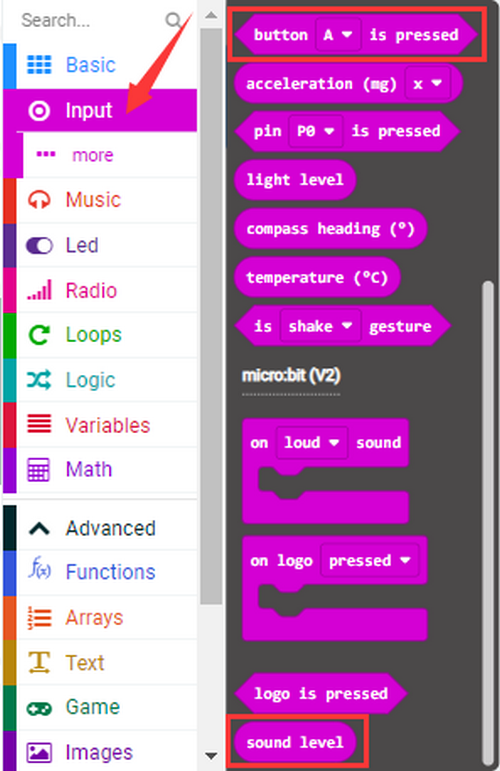This screenshot has height=771, width=500.
Task: Select the Music headphones icon
Action: click(39, 200)
